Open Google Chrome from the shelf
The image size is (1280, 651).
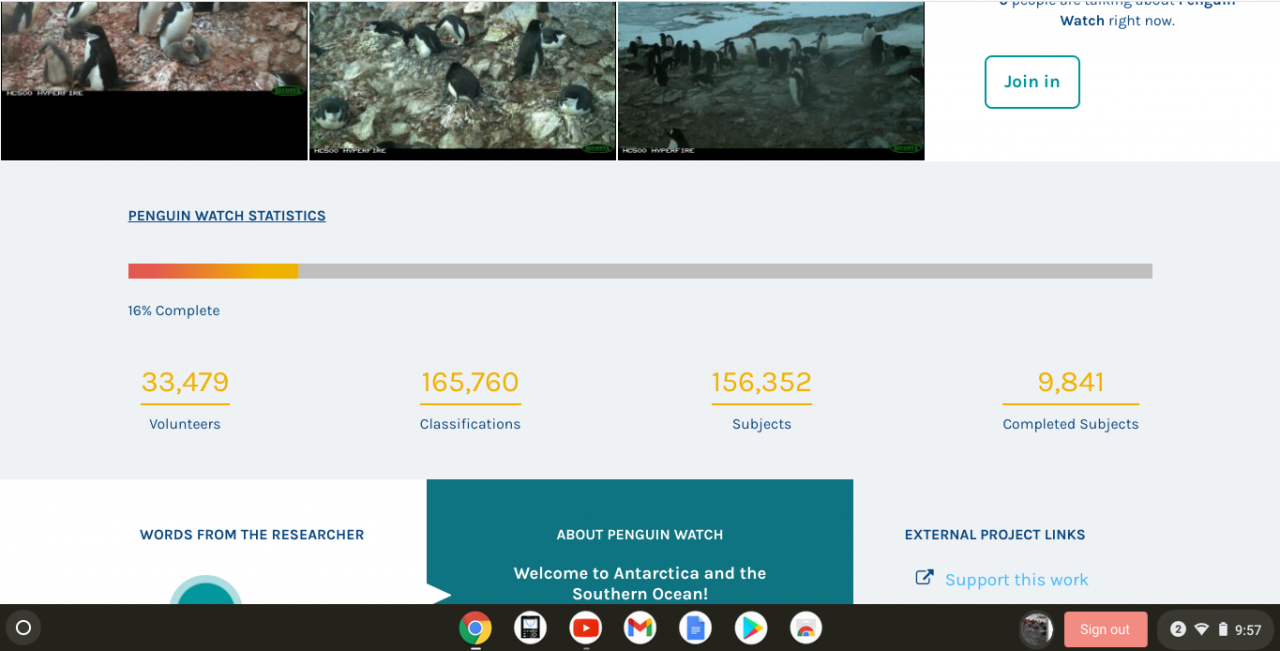point(475,628)
